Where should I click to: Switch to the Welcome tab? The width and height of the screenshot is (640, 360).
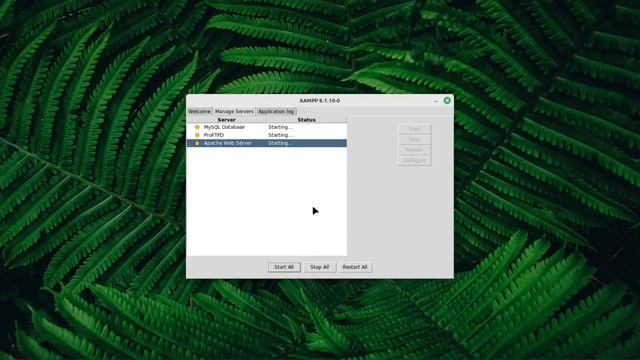(200, 111)
